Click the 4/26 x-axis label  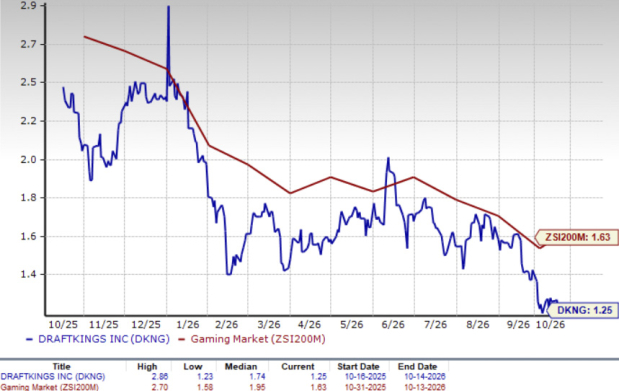pyautogui.click(x=310, y=325)
